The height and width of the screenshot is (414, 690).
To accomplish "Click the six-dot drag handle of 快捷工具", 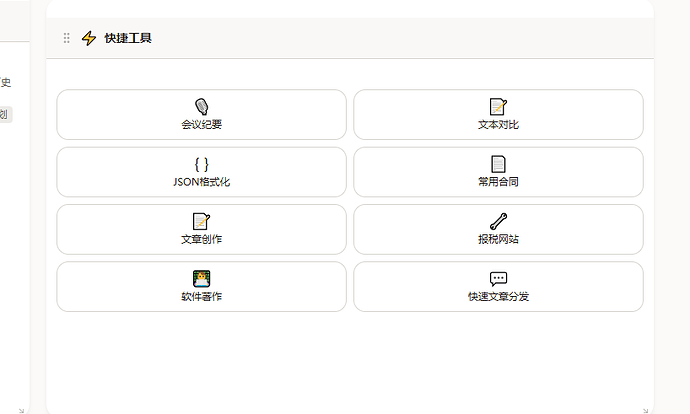I will 67,38.
